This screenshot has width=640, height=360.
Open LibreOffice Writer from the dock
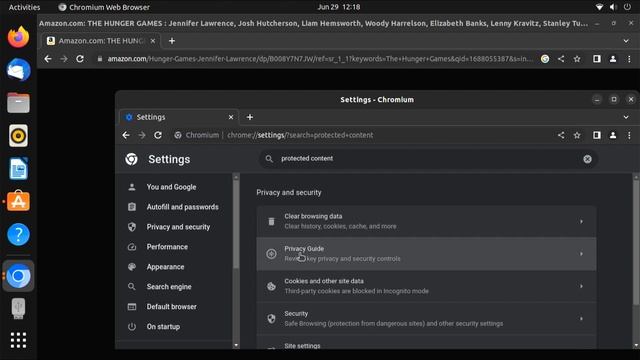(x=18, y=168)
